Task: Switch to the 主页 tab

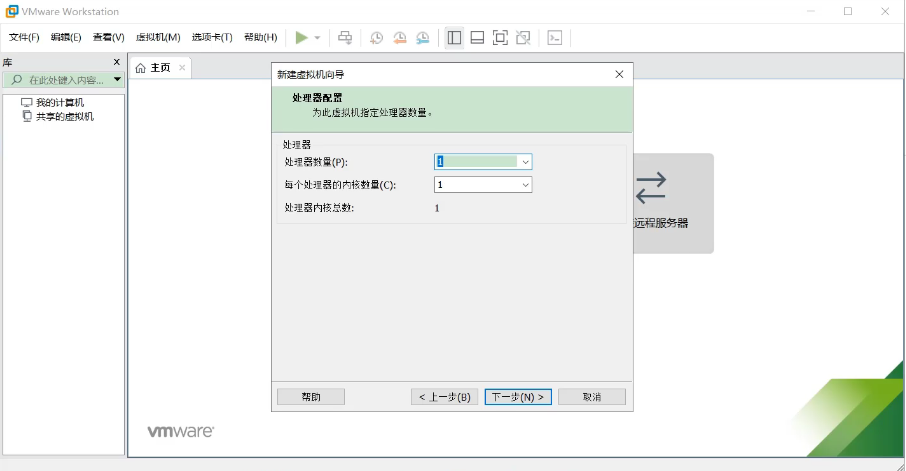Action: pyautogui.click(x=160, y=68)
